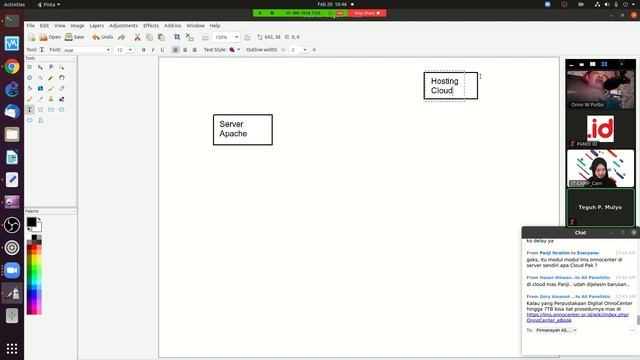Select the Eraser tool

62,88
